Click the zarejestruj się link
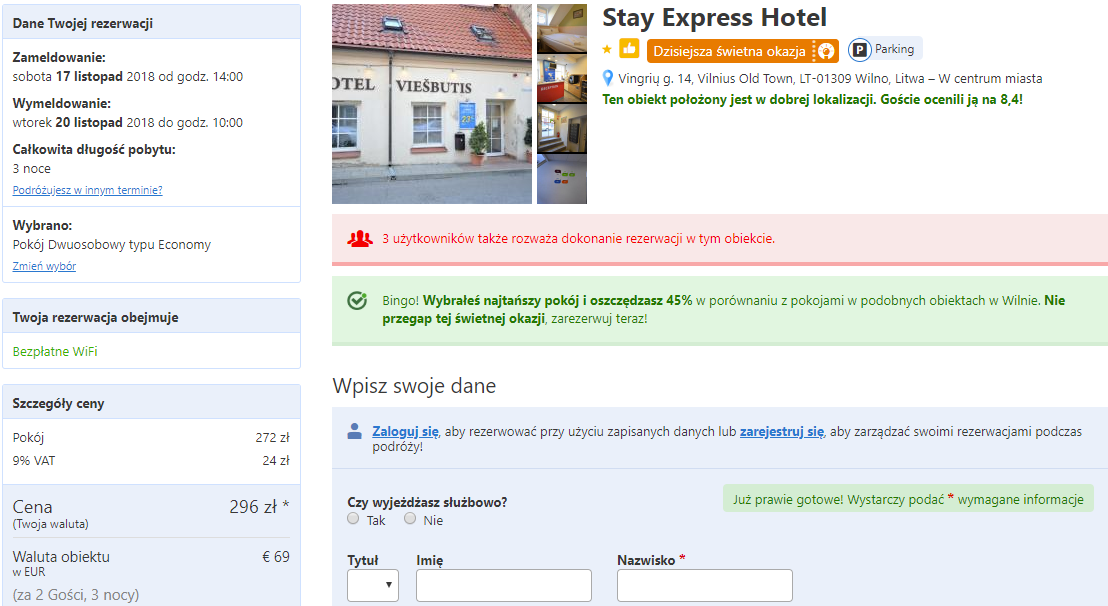Screen dimensions: 1108x606 tap(782, 431)
